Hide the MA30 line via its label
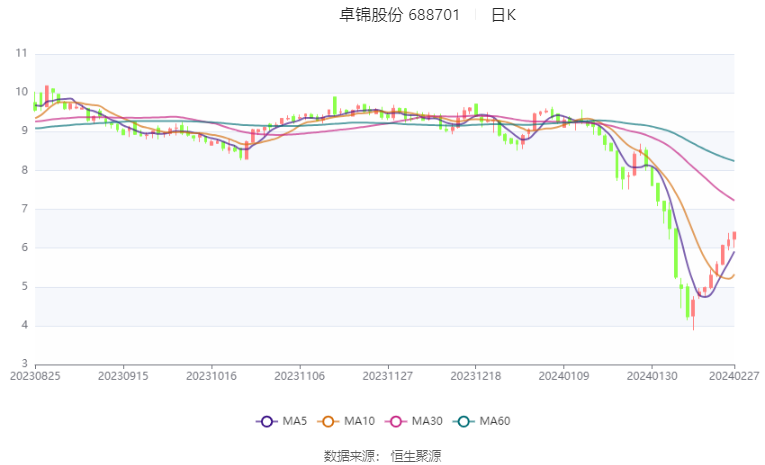765x465 pixels. 427,421
